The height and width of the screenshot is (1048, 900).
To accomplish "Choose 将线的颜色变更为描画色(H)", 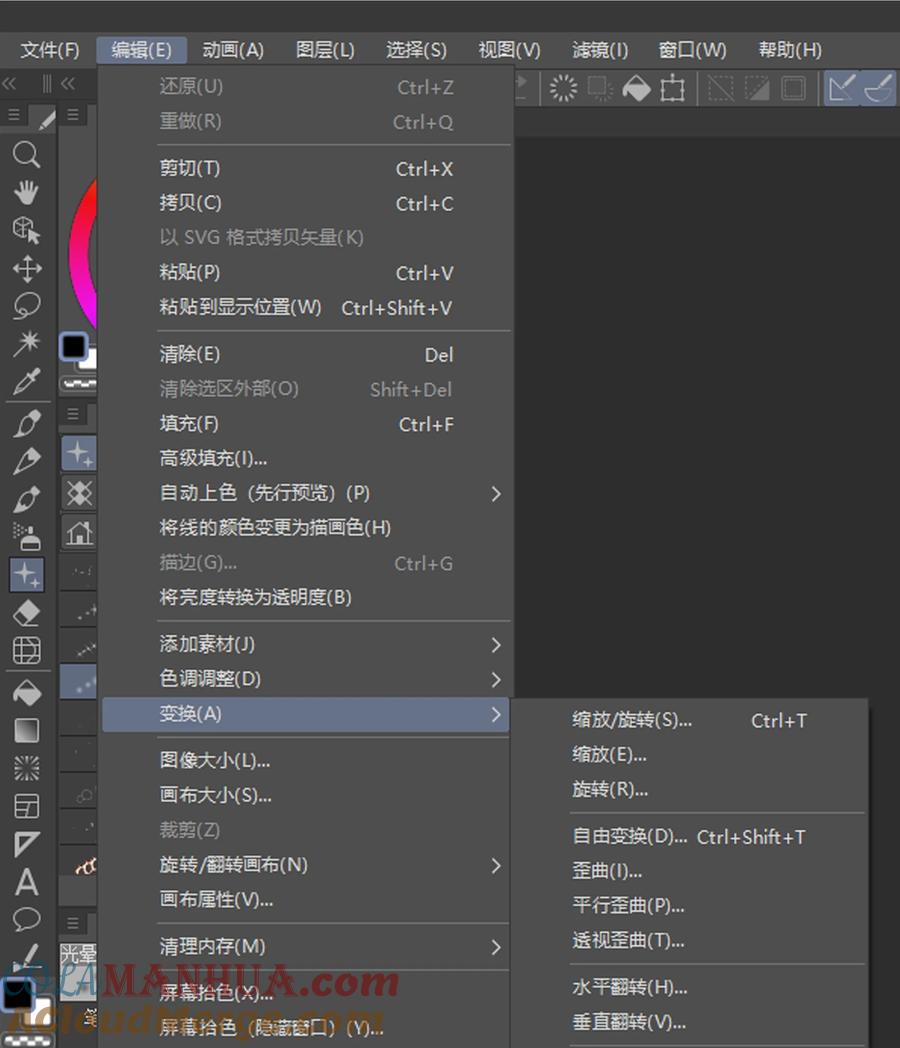I will pyautogui.click(x=306, y=528).
